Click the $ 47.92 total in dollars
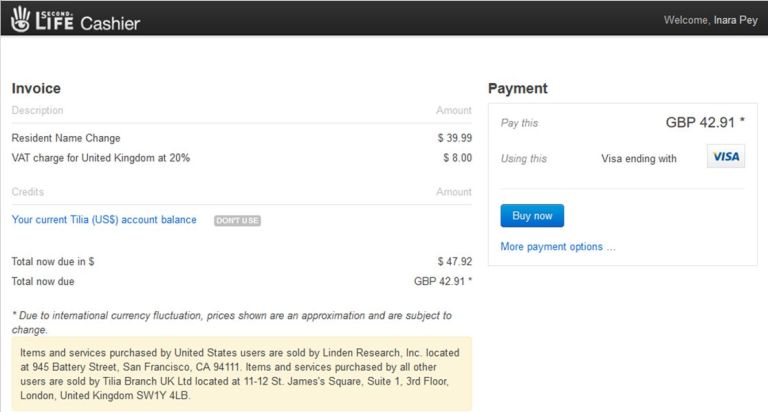Screen dimensions: 768x412 [454, 262]
